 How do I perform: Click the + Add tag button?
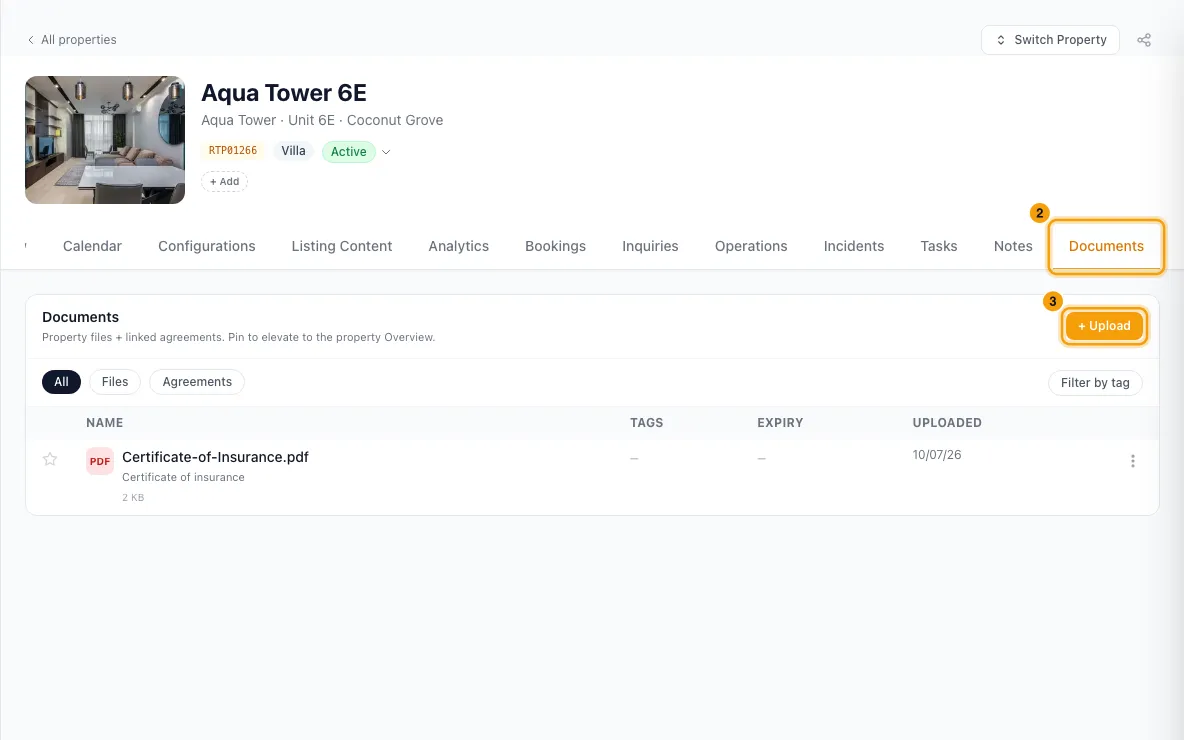pos(224,182)
